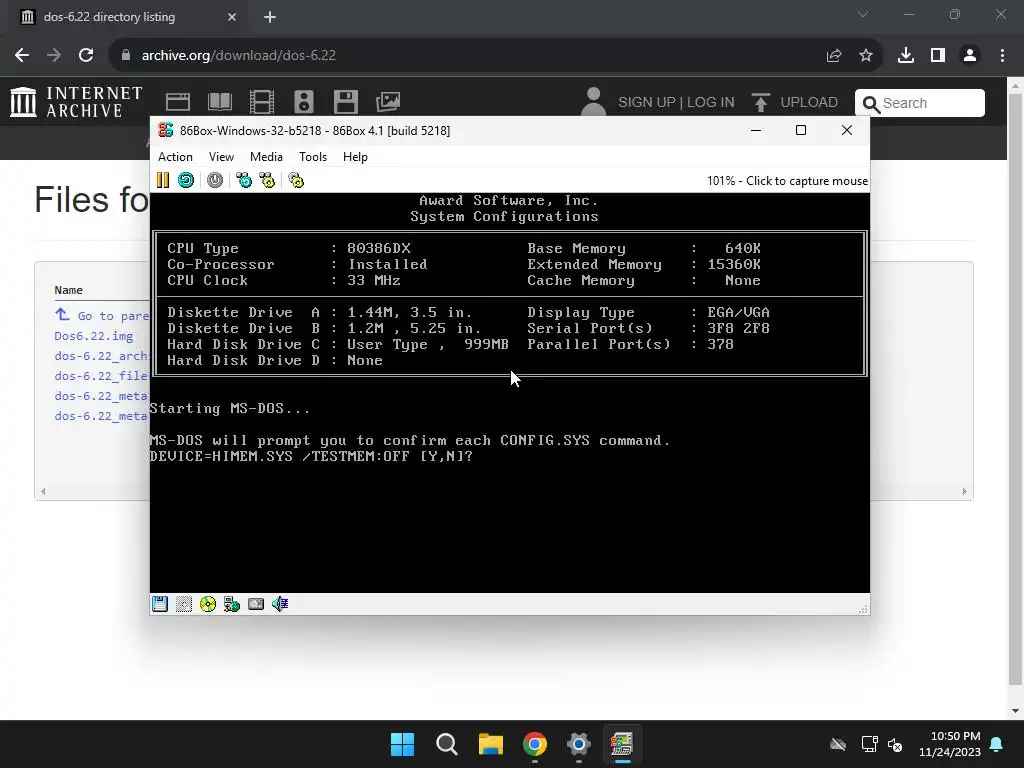The width and height of the screenshot is (1024, 768).
Task: Click the CD-ROM drive status icon
Action: coord(208,604)
